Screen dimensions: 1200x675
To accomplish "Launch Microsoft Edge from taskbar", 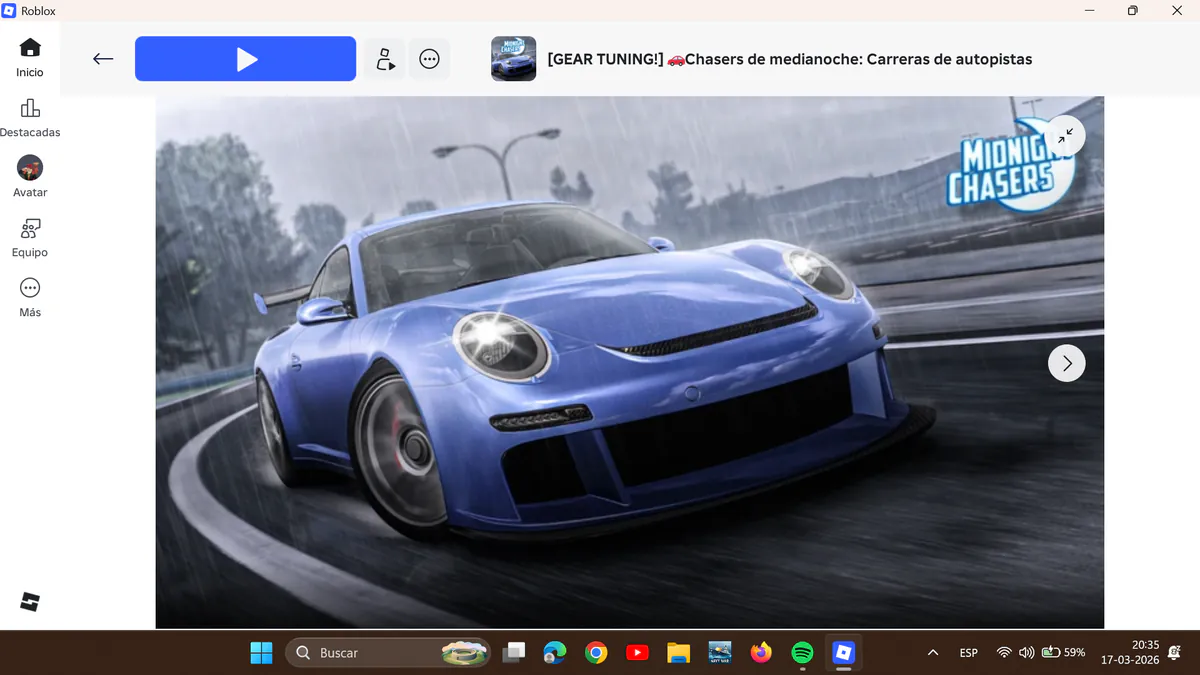I will click(555, 653).
